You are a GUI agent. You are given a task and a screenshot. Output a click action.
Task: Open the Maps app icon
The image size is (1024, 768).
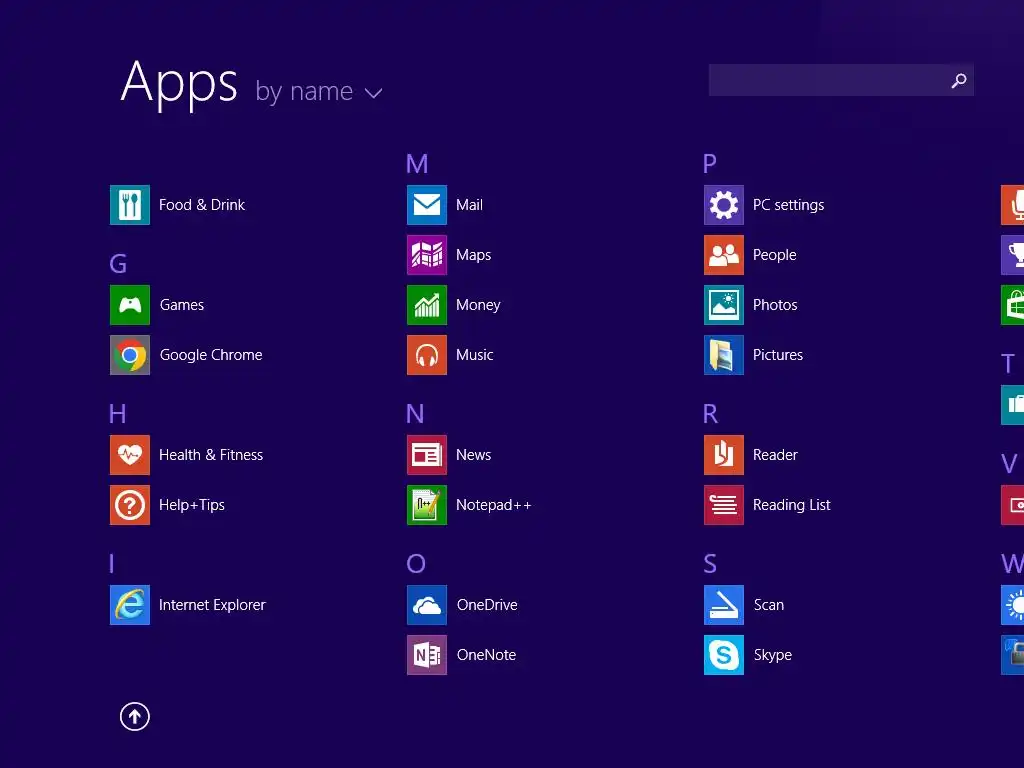[426, 255]
